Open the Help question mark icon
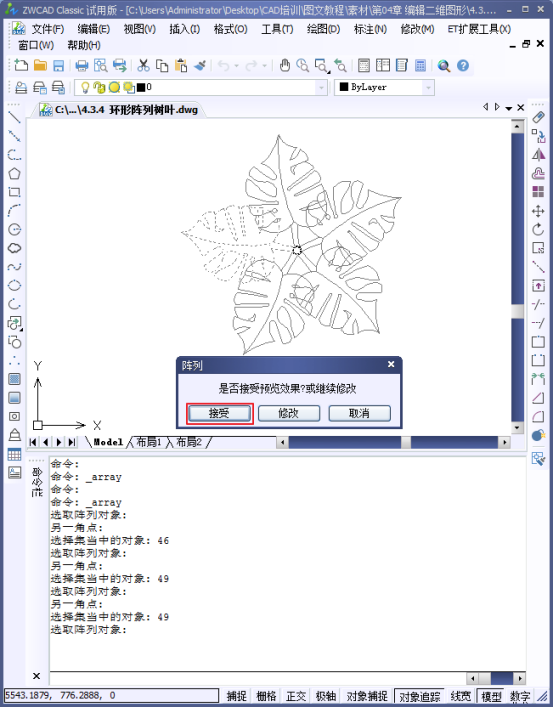 tap(463, 66)
